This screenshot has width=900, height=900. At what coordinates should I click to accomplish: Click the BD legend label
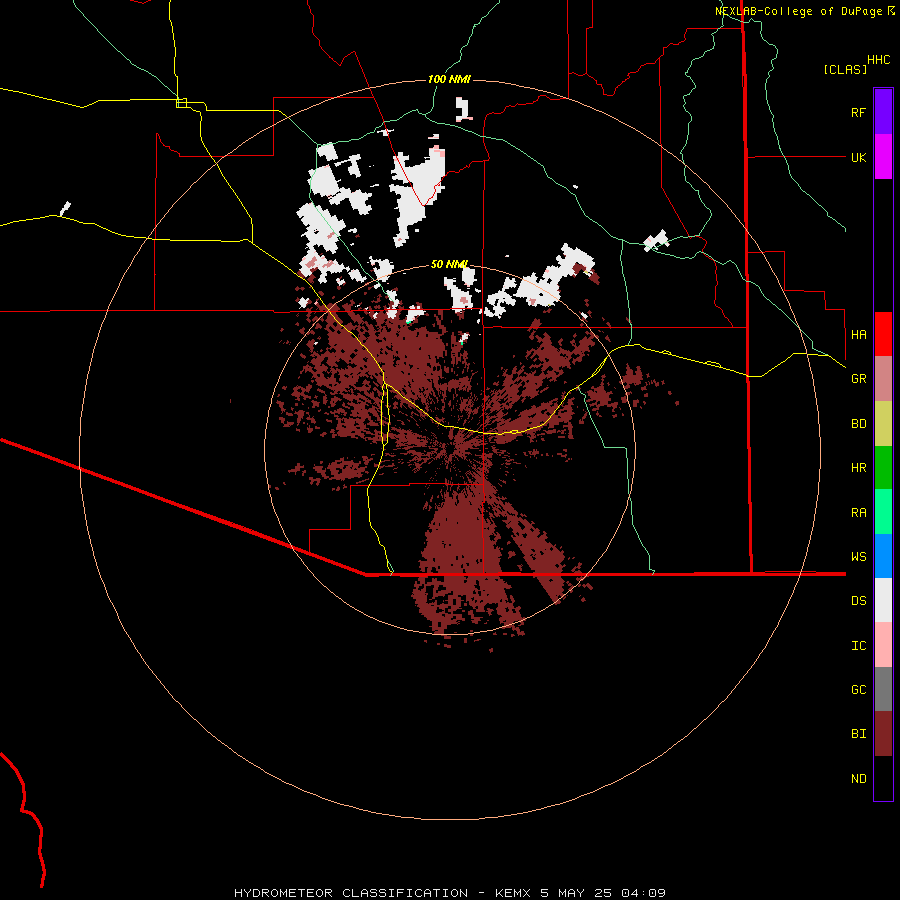858,424
